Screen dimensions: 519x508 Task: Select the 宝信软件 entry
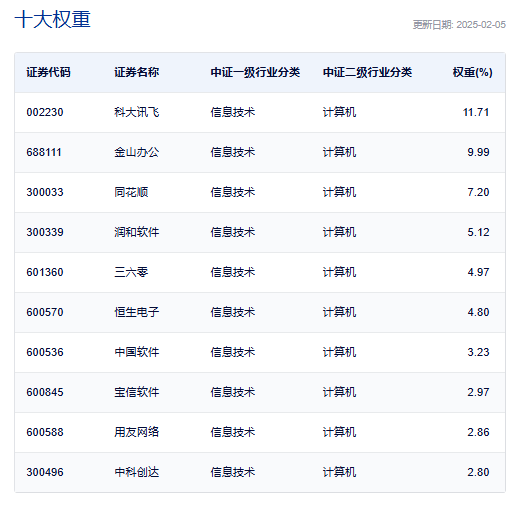tap(137, 392)
